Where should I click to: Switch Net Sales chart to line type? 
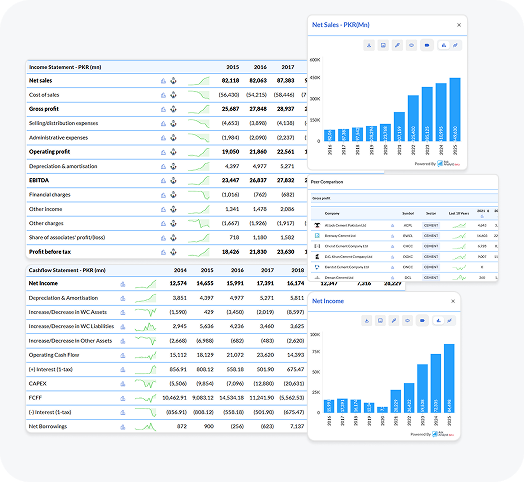point(455,45)
